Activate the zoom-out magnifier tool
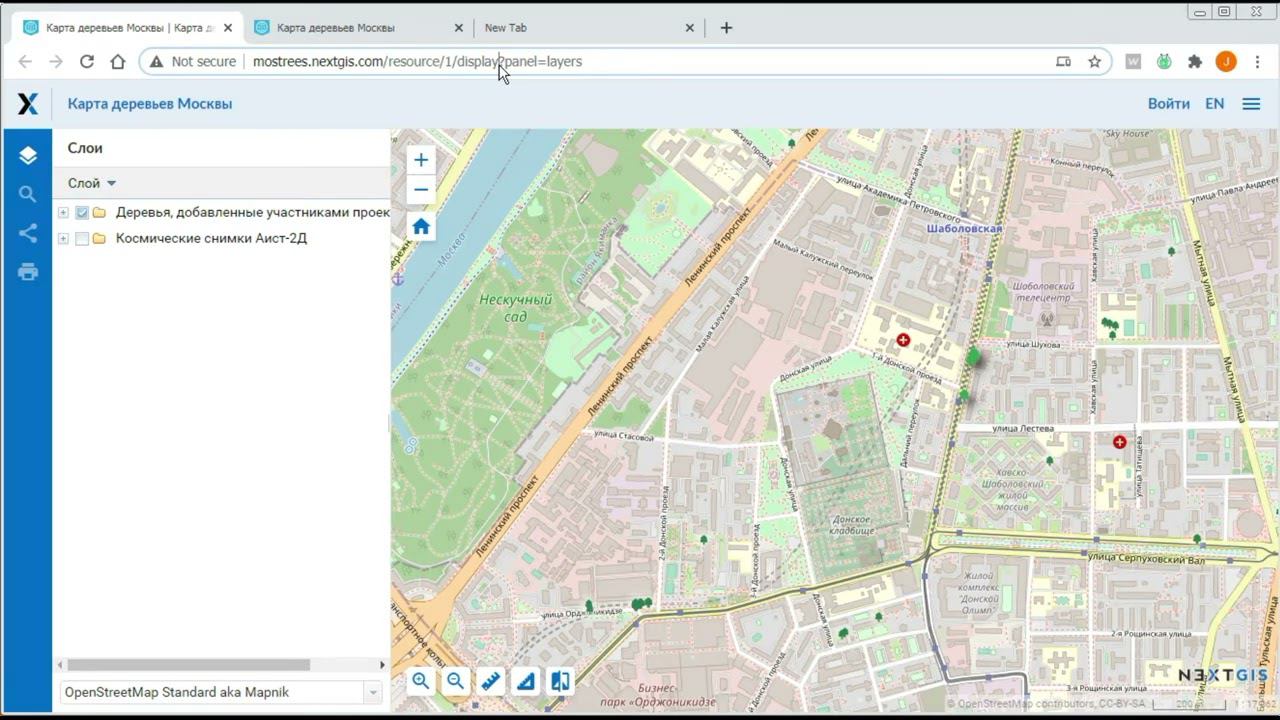Image resolution: width=1280 pixels, height=720 pixels. coord(456,681)
